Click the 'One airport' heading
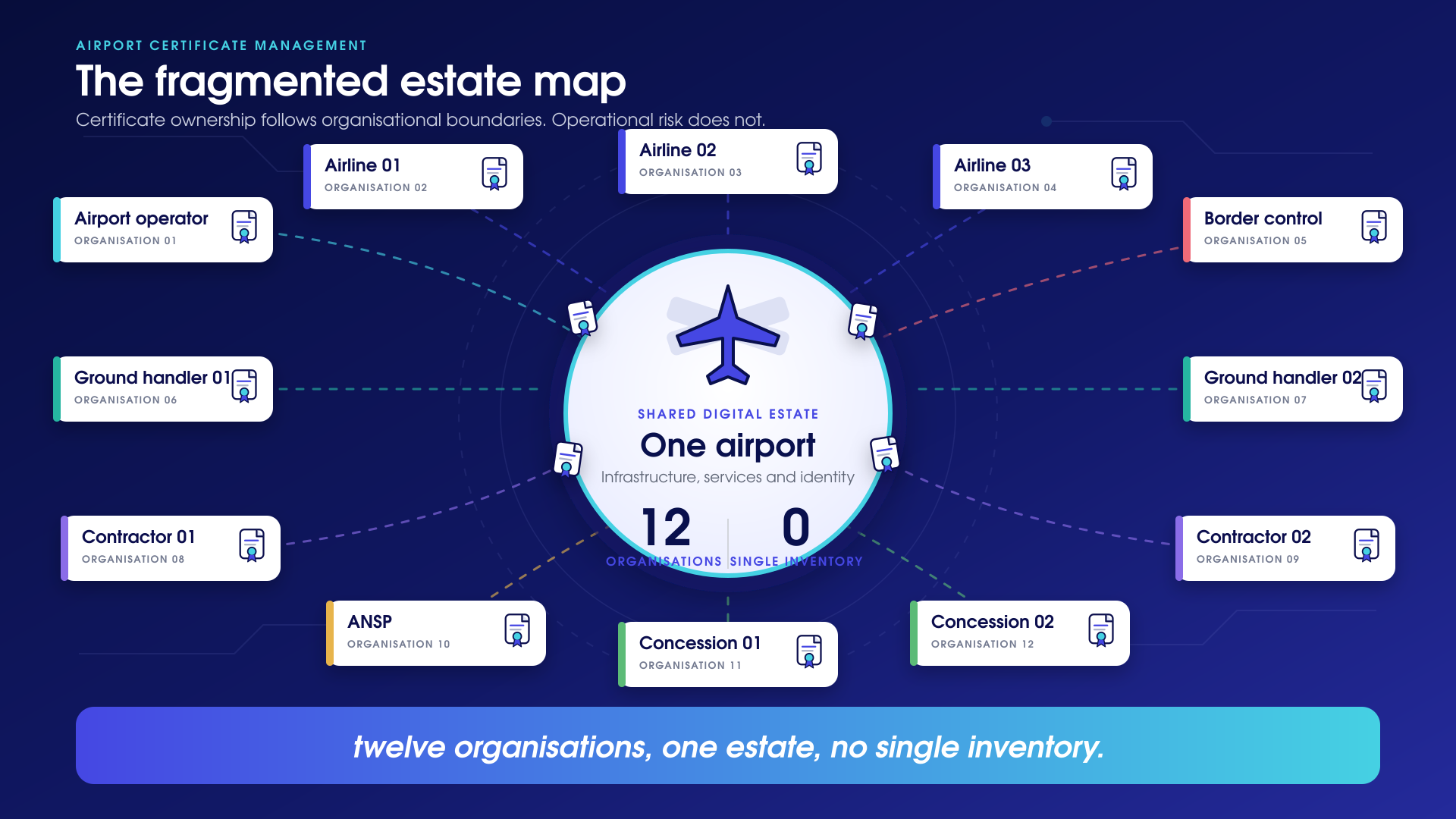 click(728, 445)
